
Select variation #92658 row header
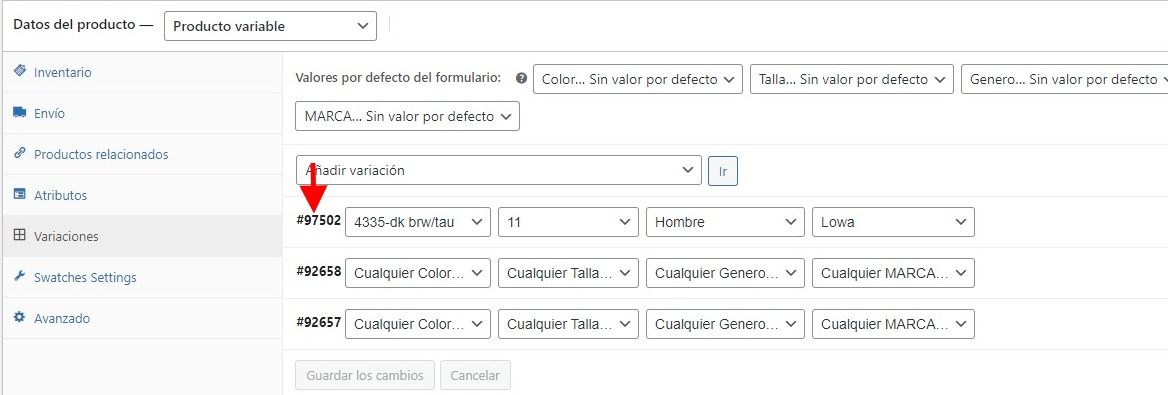click(319, 272)
